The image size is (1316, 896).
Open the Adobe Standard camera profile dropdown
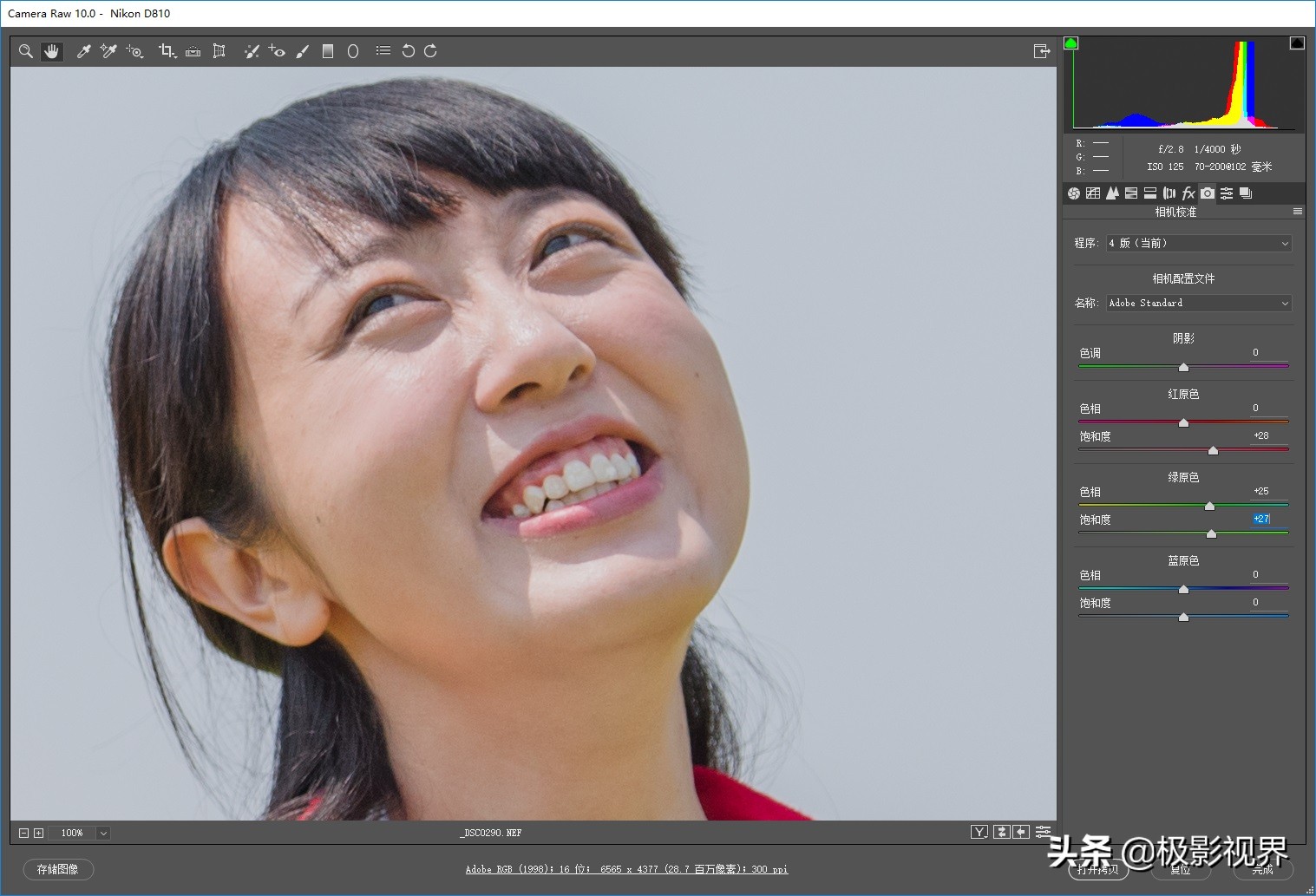point(1199,303)
